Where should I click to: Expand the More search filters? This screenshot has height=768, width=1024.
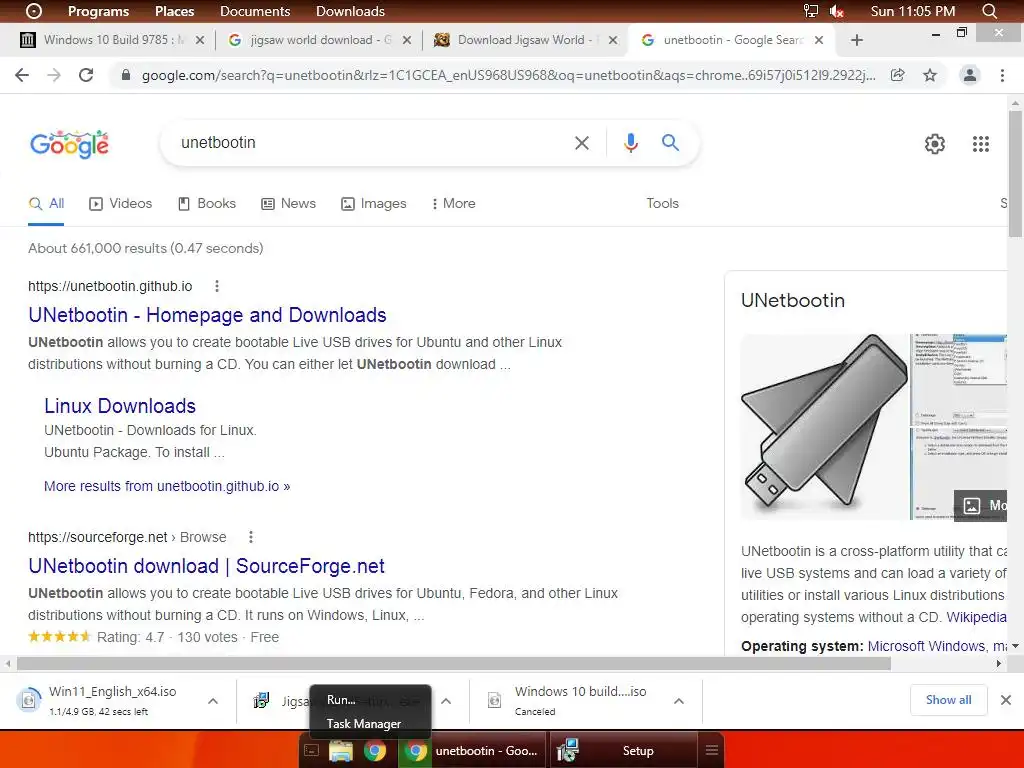(453, 204)
